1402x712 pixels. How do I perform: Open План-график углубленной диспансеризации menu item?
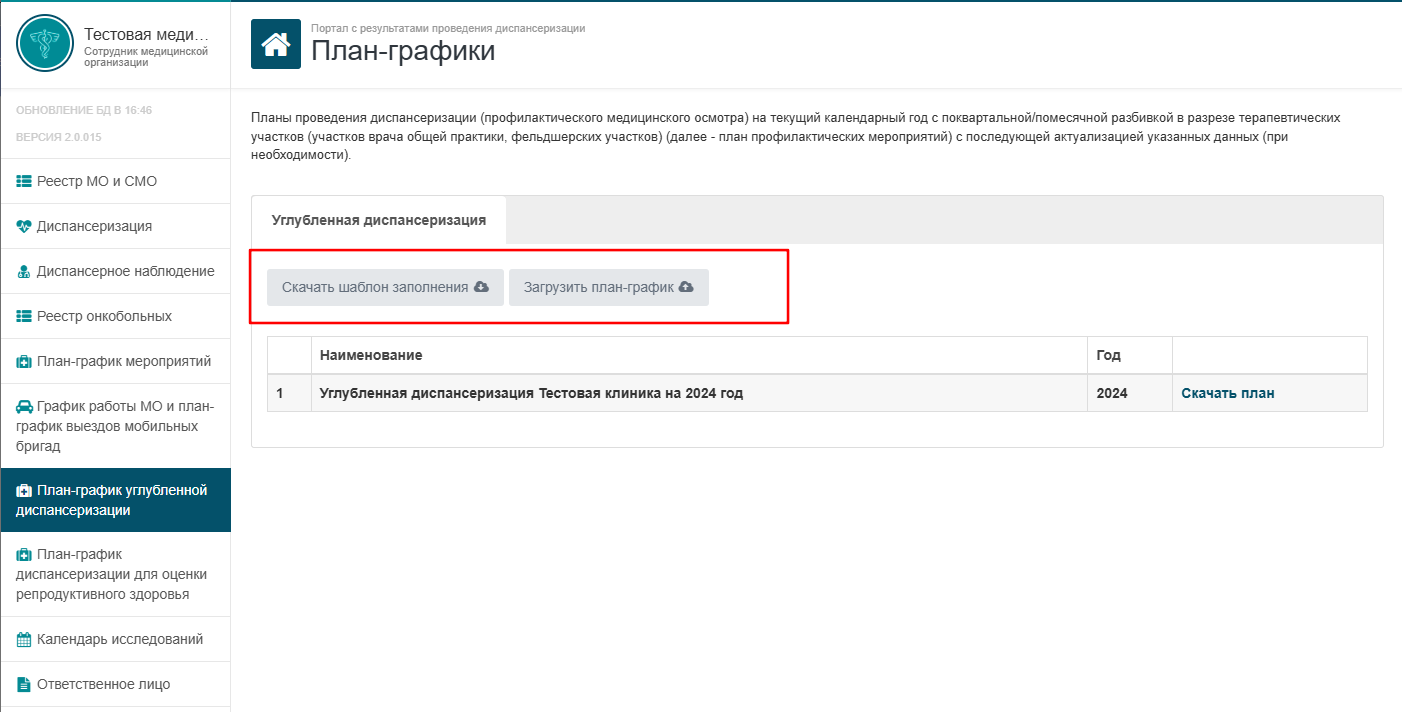(115, 500)
